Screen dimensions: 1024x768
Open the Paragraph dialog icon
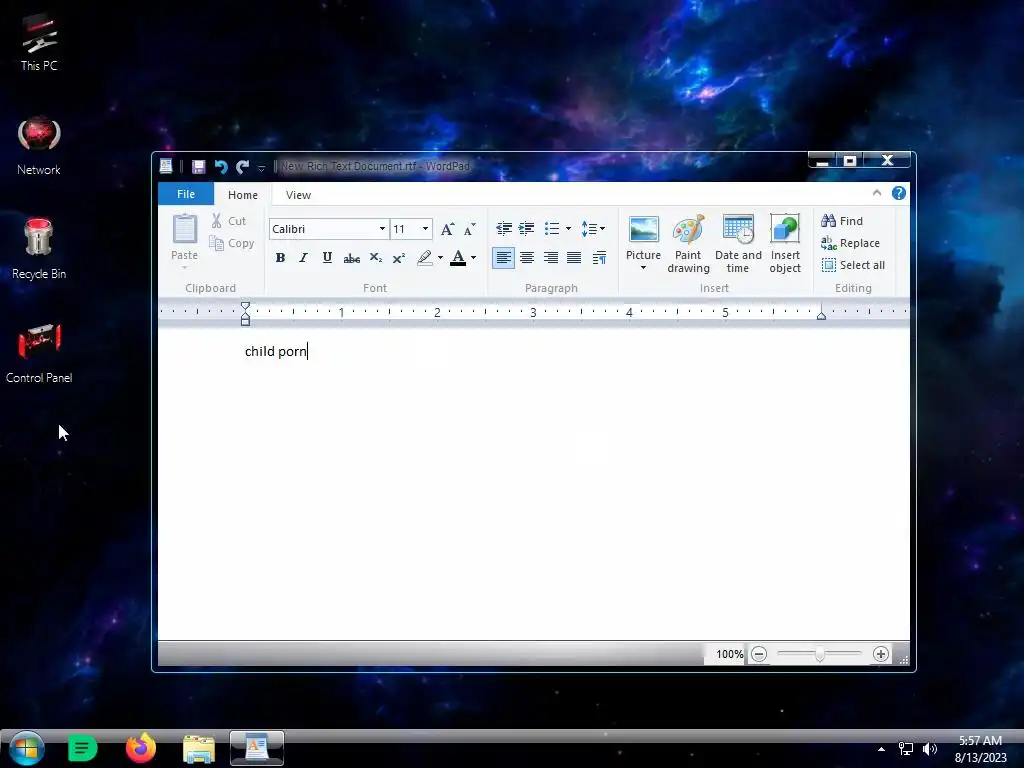599,258
